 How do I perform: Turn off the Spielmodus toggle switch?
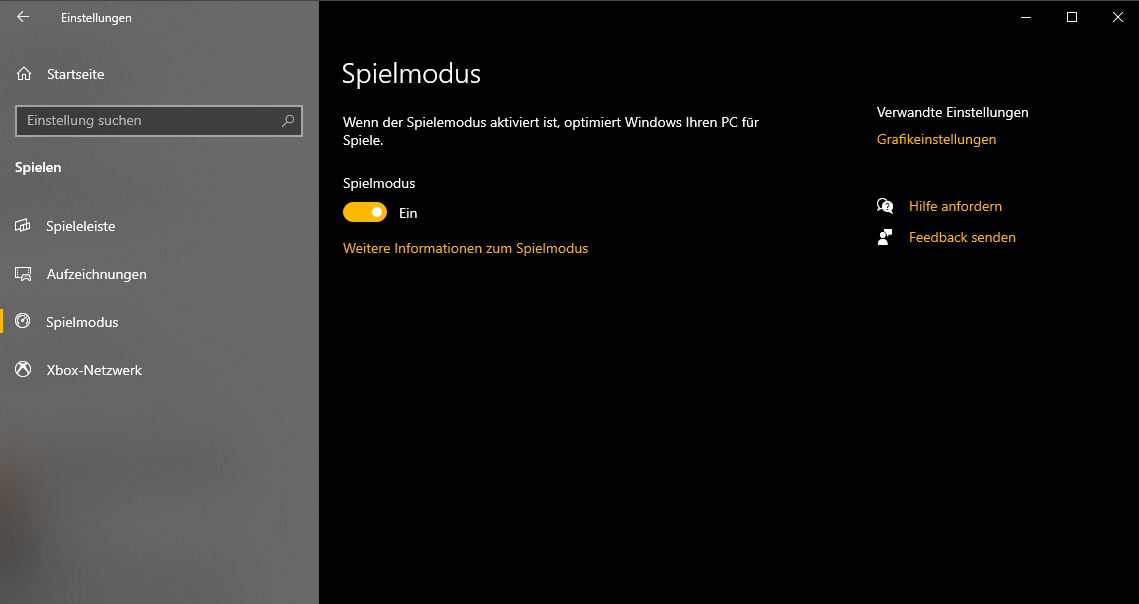tap(365, 213)
